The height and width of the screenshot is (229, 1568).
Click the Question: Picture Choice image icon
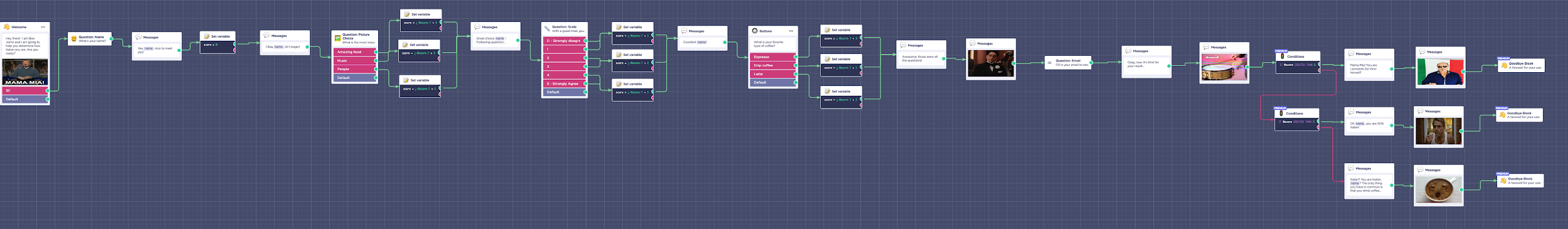(x=337, y=38)
